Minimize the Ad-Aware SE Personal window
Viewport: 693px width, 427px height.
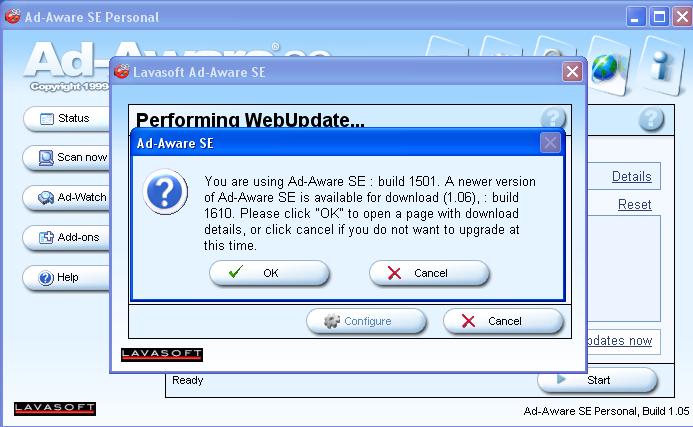636,17
